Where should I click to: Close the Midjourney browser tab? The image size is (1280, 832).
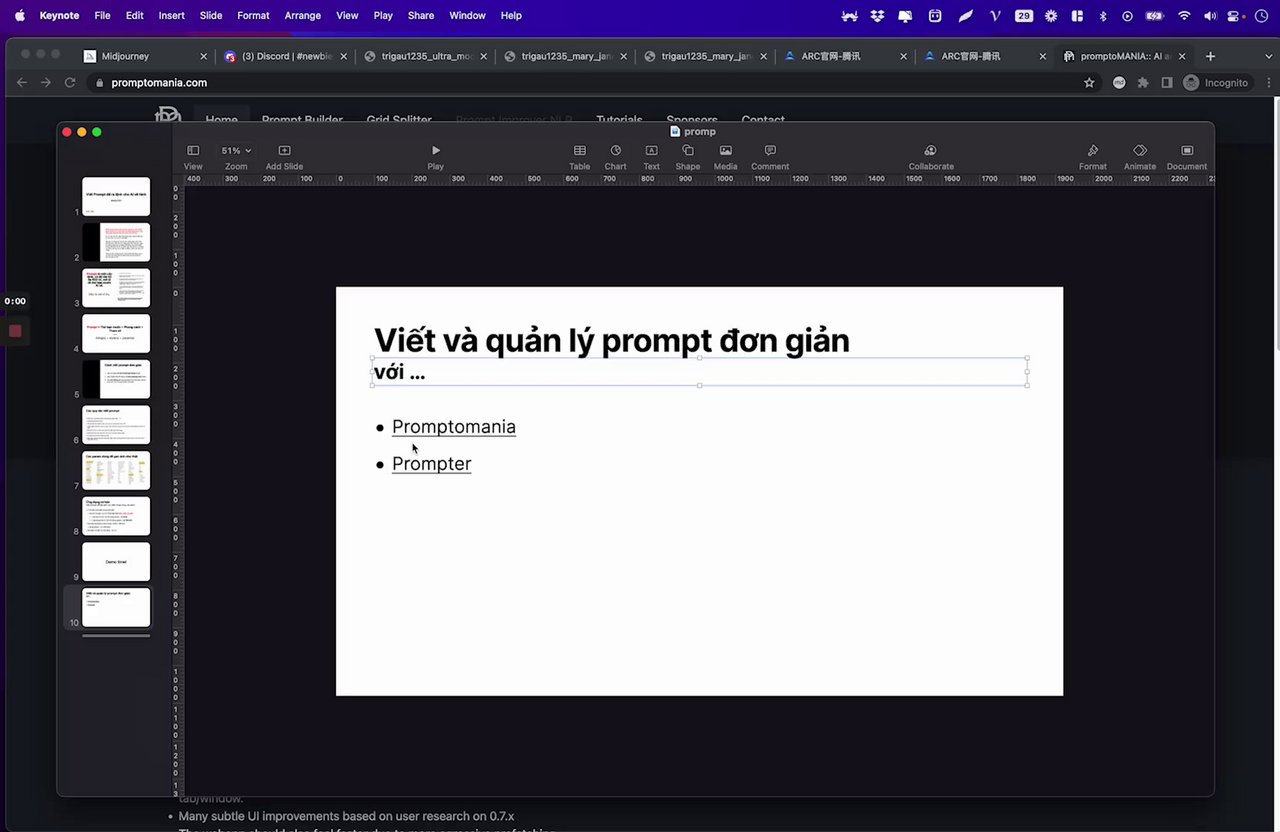tap(203, 57)
